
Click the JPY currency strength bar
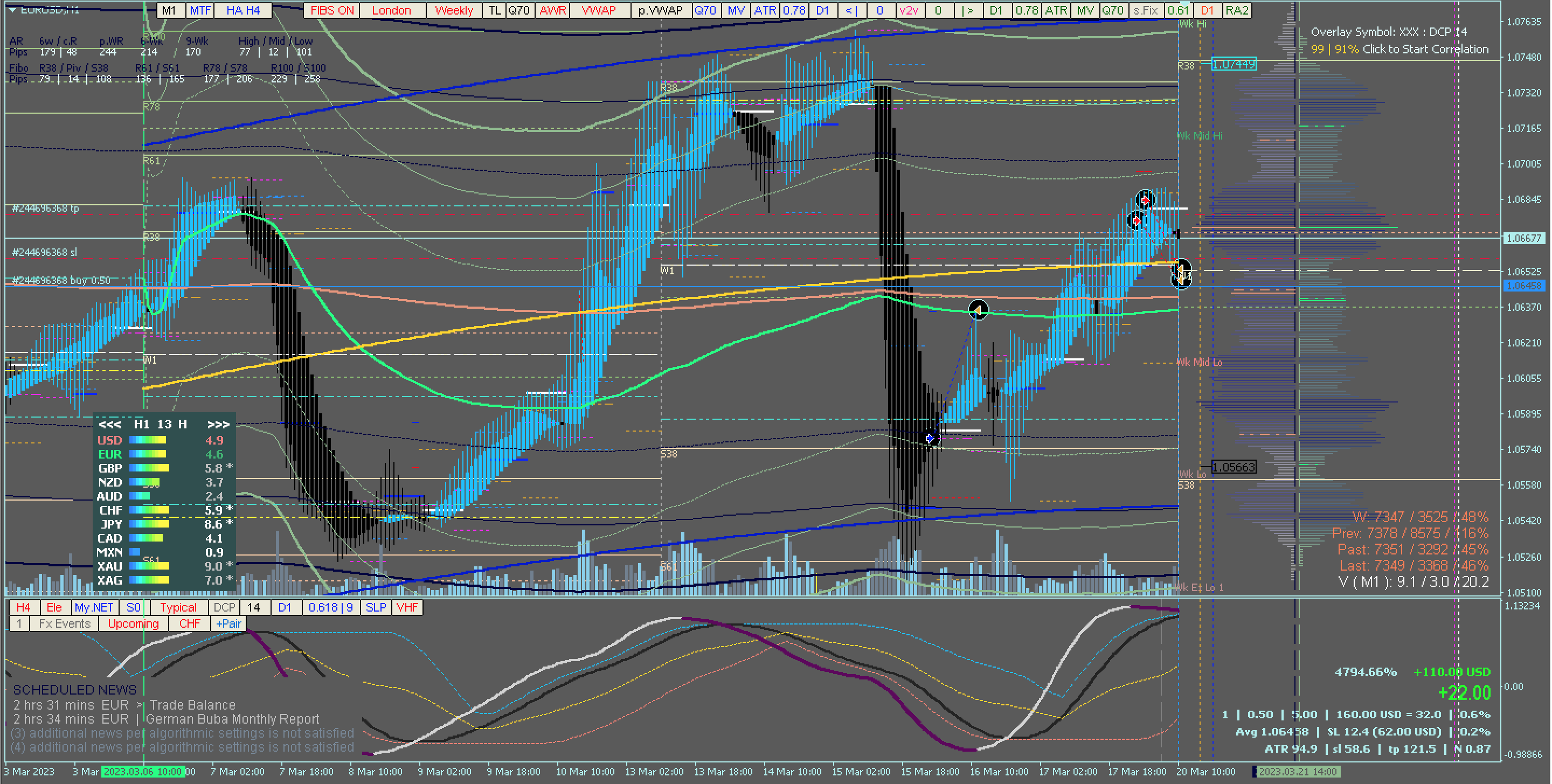point(149,524)
